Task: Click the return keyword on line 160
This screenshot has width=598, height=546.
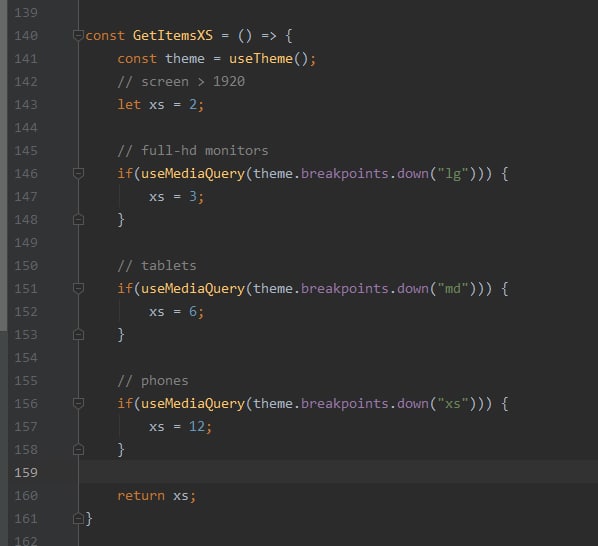Action: (x=141, y=496)
